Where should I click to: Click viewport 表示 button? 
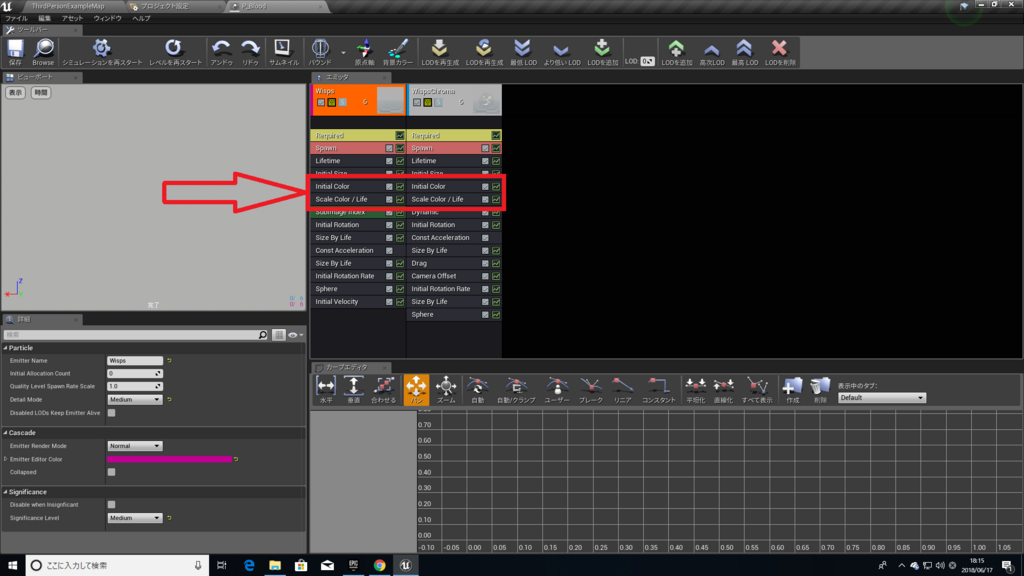point(15,93)
